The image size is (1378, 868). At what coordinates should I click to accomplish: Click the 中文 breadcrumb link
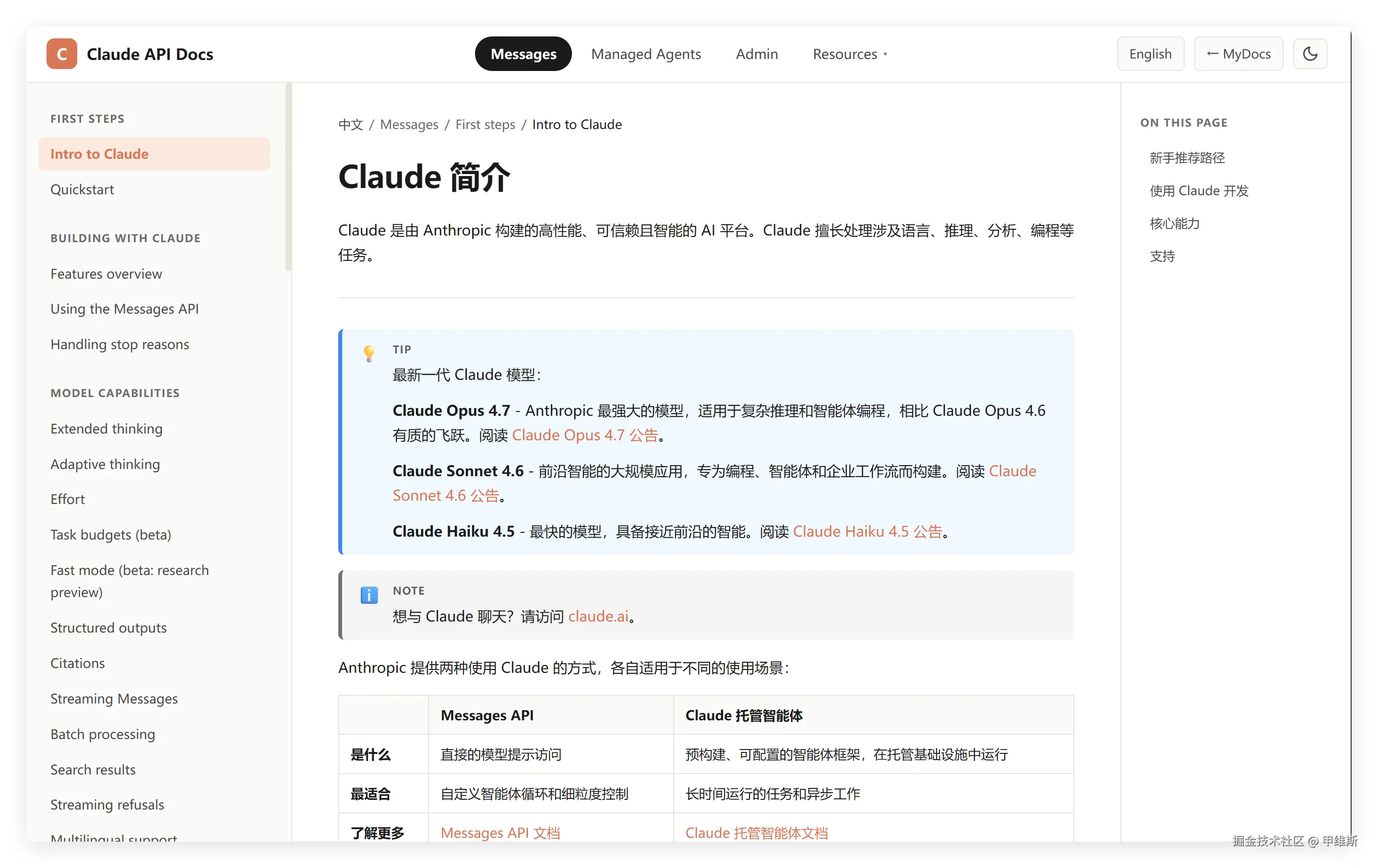coord(350,125)
